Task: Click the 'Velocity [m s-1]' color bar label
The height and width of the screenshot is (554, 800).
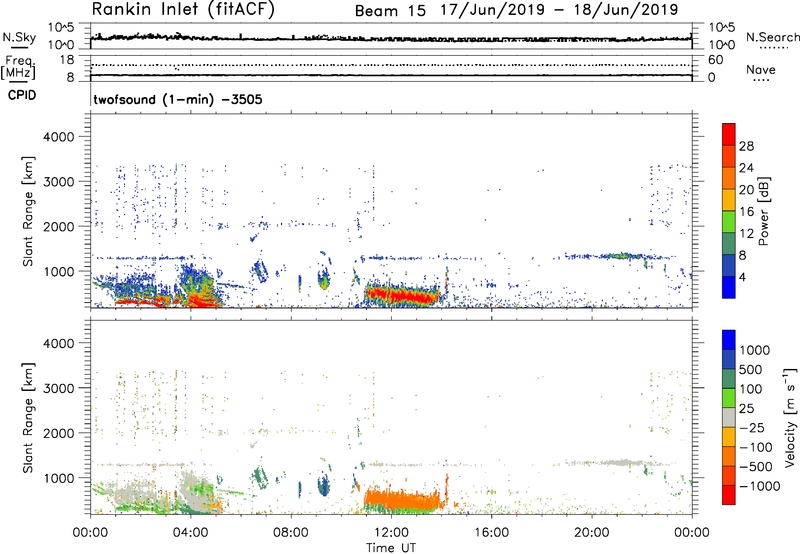Action: [x=790, y=417]
